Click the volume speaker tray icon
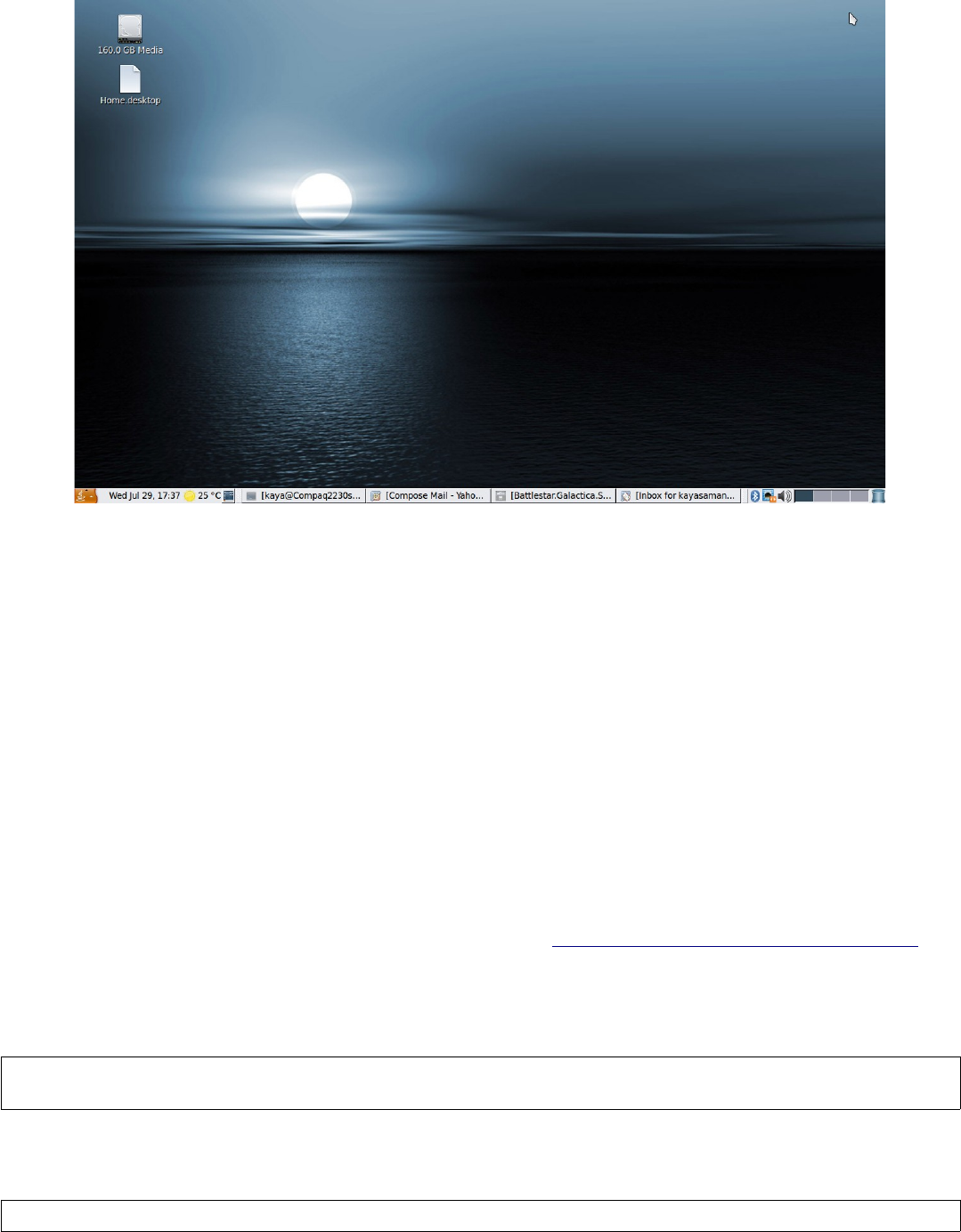Image resolution: width=961 pixels, height=1232 pixels. pos(785,496)
